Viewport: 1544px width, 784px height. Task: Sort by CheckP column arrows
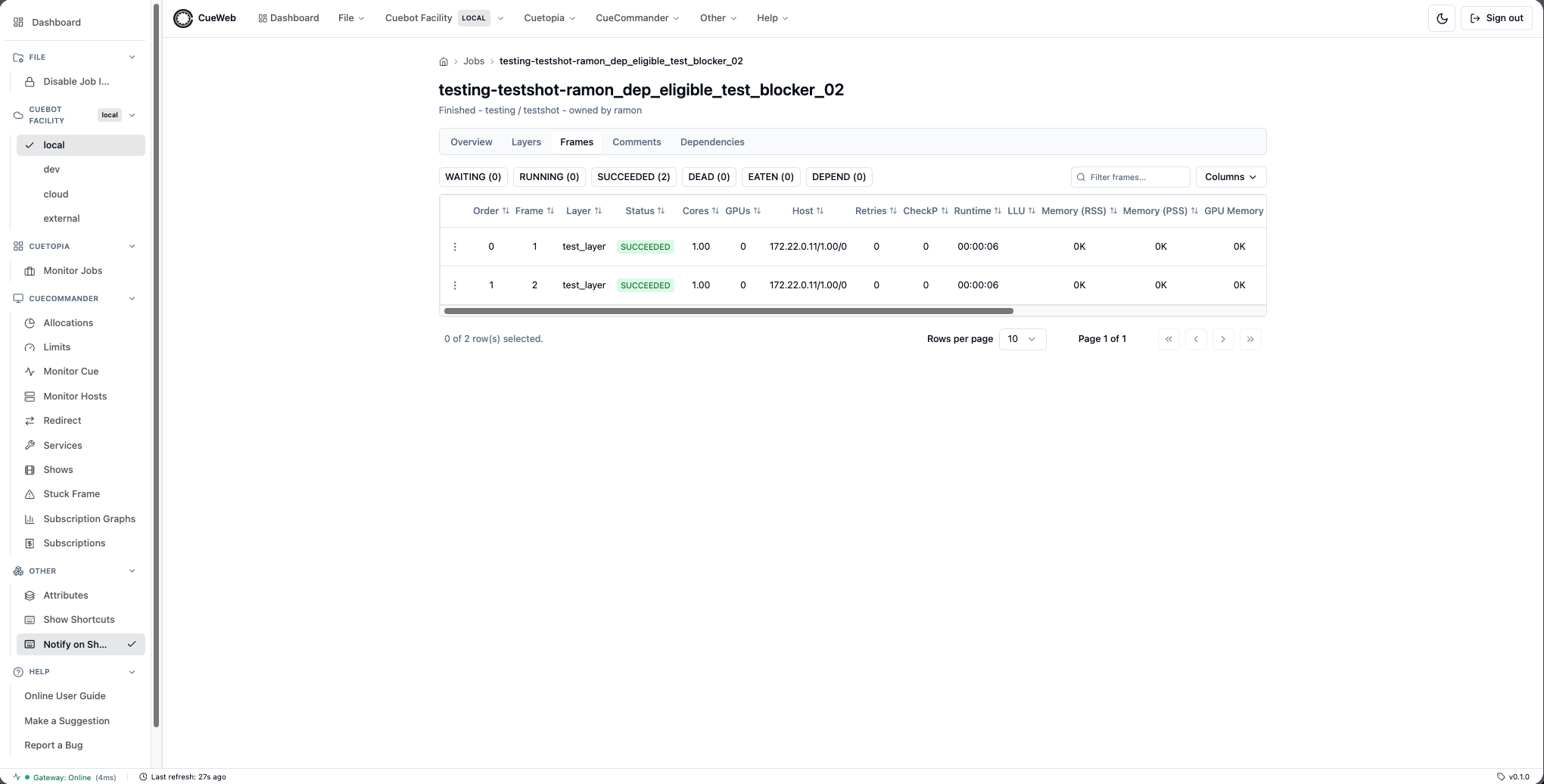coord(945,211)
